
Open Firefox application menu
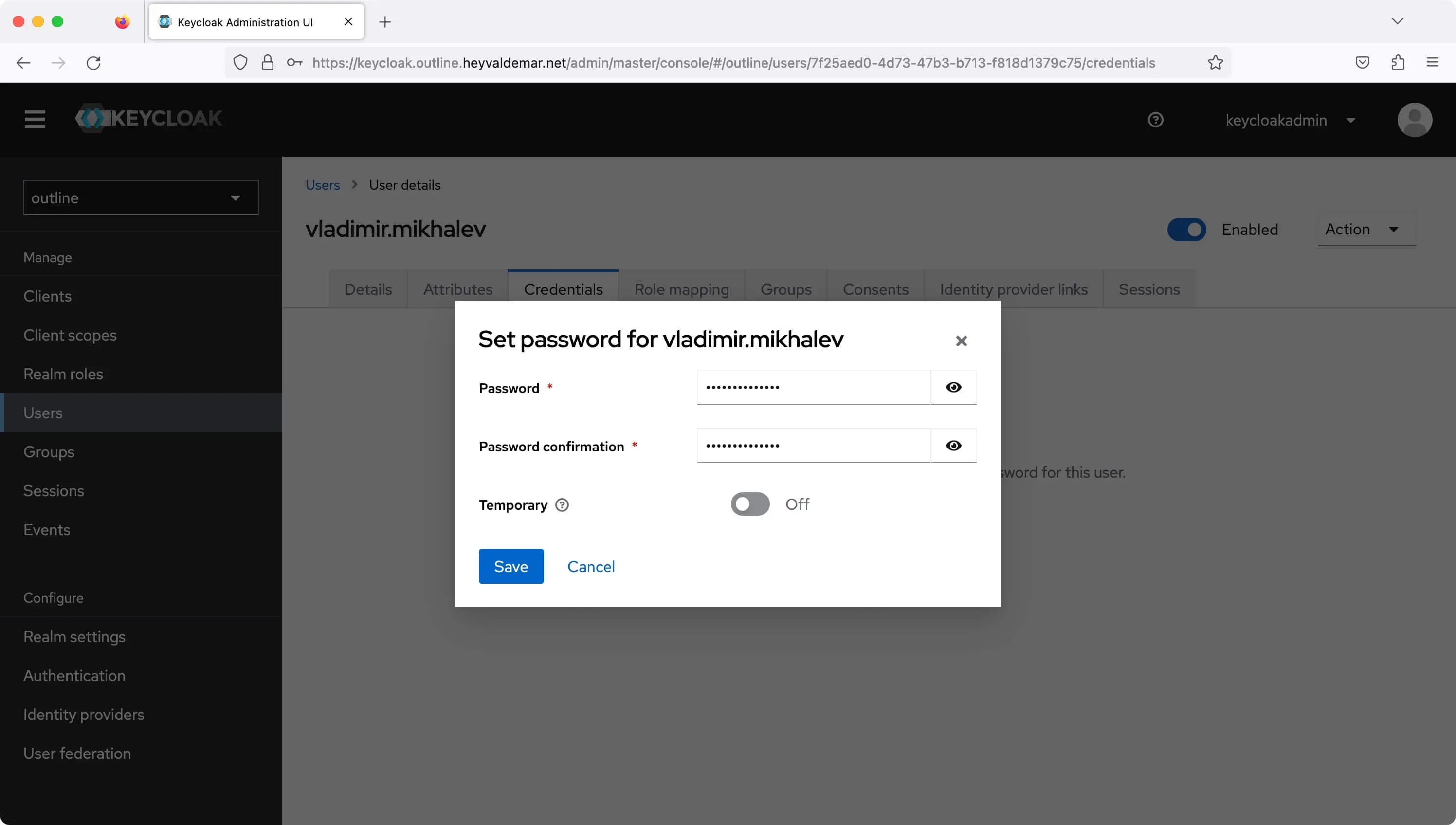tap(1432, 62)
